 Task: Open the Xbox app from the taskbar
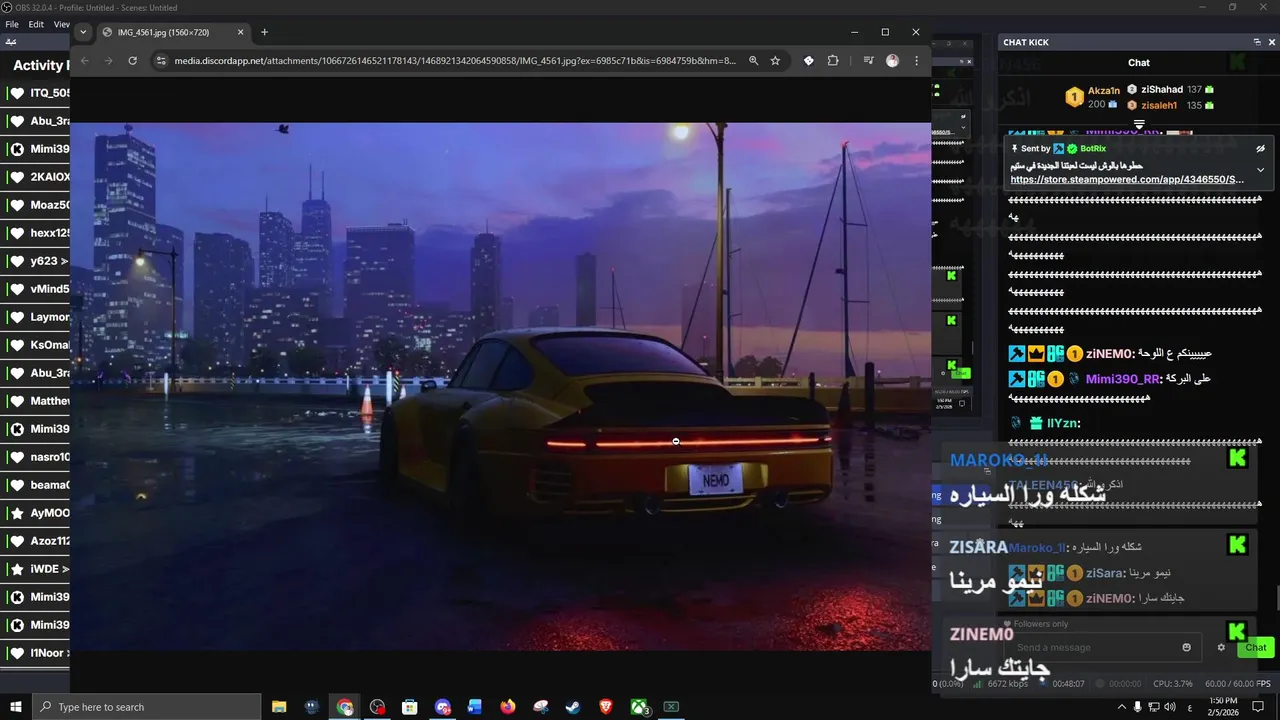click(x=638, y=707)
